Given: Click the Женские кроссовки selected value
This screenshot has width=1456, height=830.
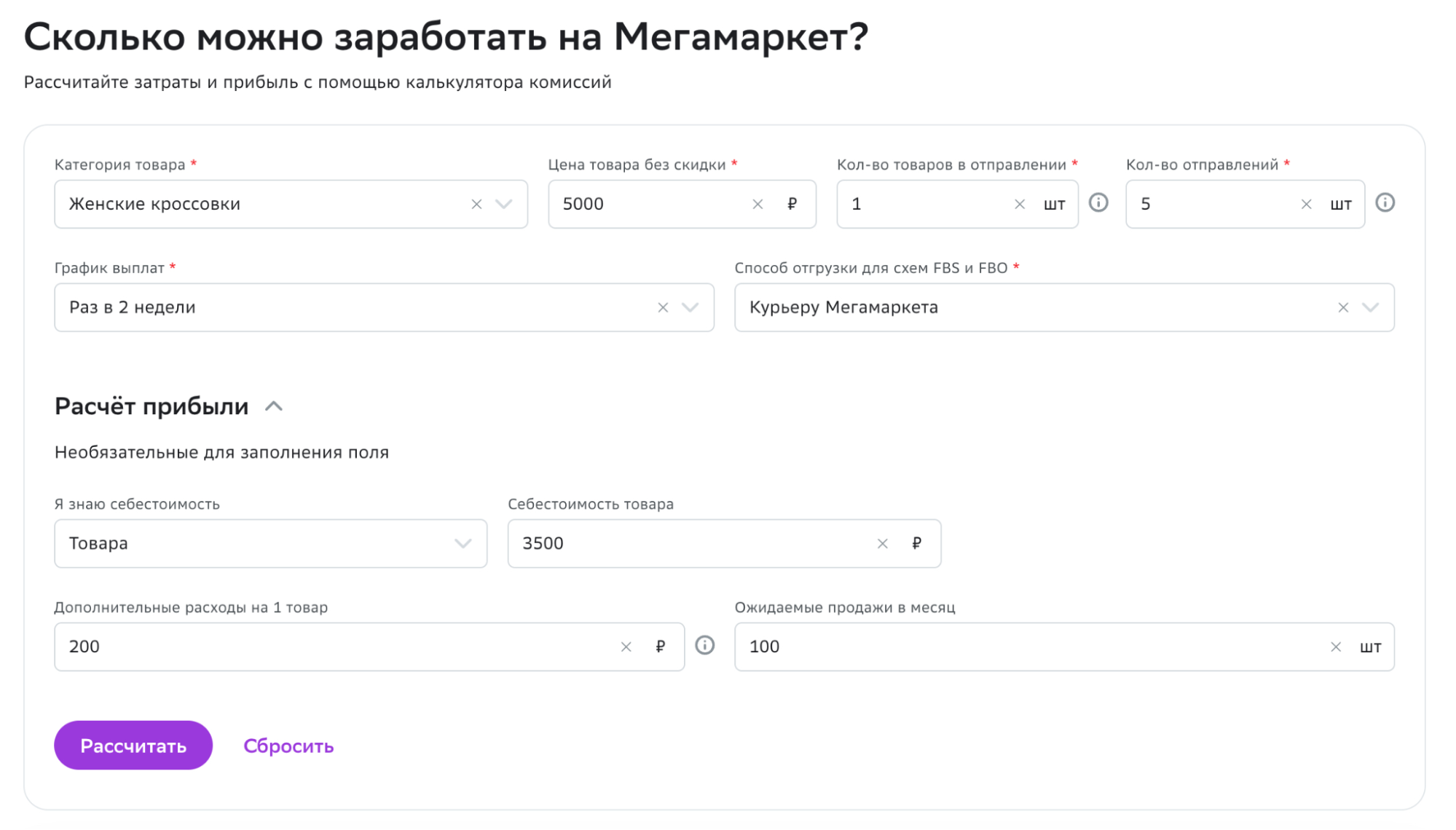Looking at the screenshot, I should [x=154, y=205].
